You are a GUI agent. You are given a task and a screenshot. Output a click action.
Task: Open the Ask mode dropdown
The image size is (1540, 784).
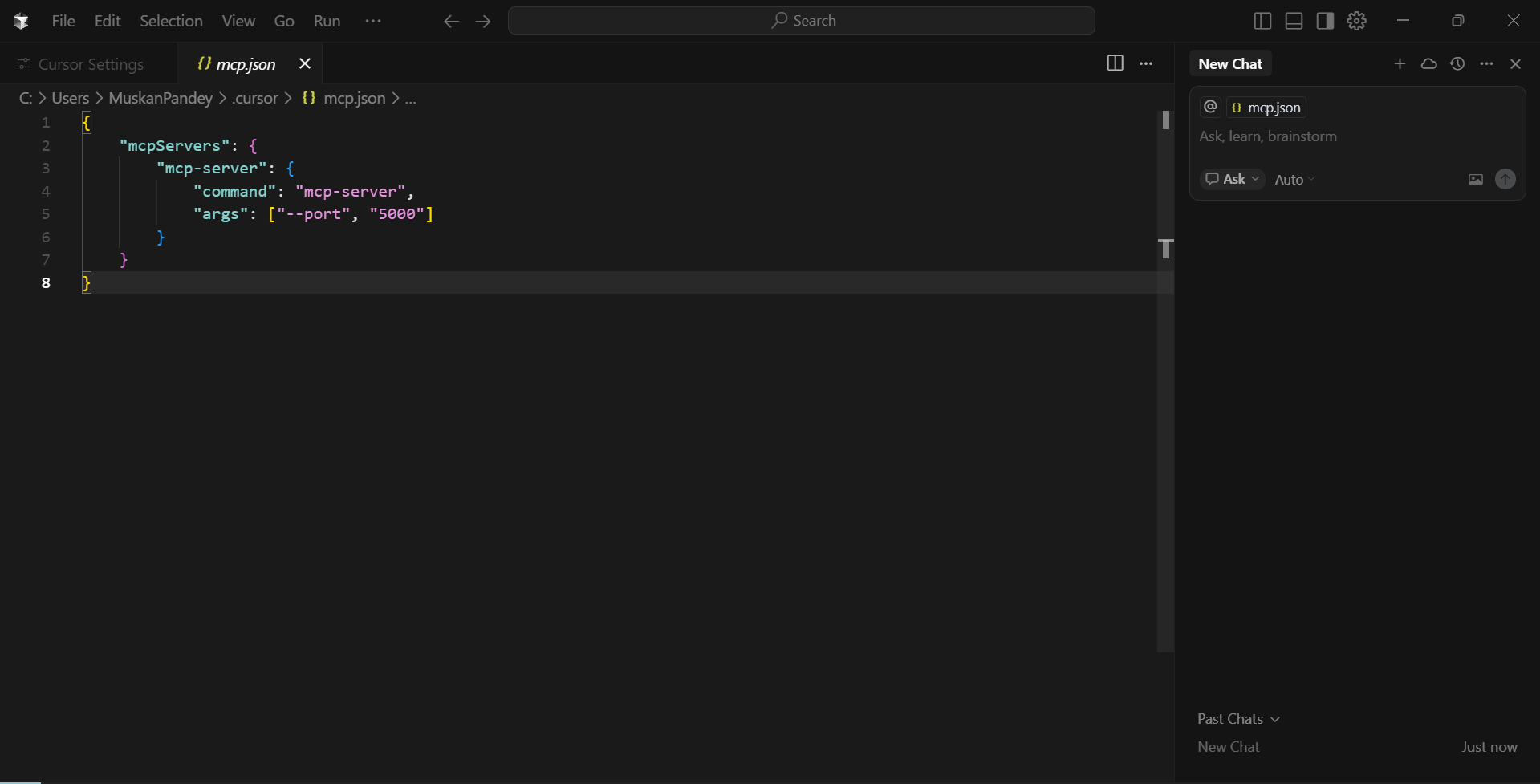1232,179
